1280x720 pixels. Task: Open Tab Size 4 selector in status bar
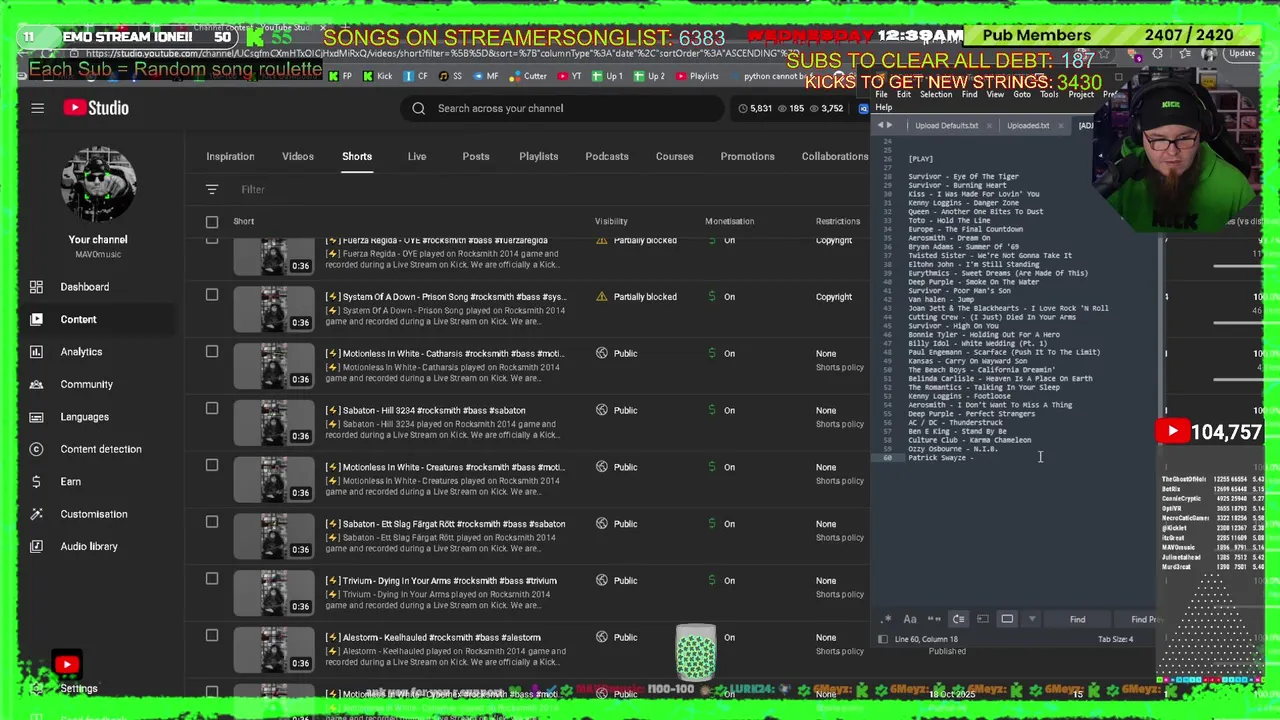[x=1115, y=639]
